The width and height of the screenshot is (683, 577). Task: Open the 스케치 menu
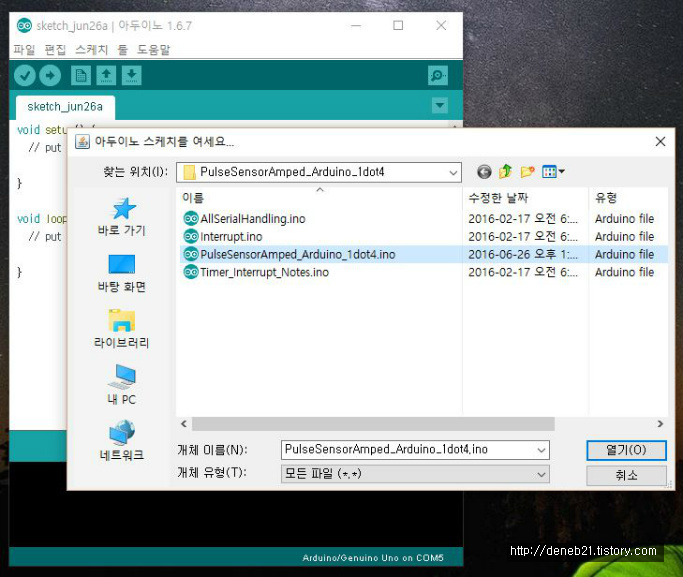tap(91, 50)
